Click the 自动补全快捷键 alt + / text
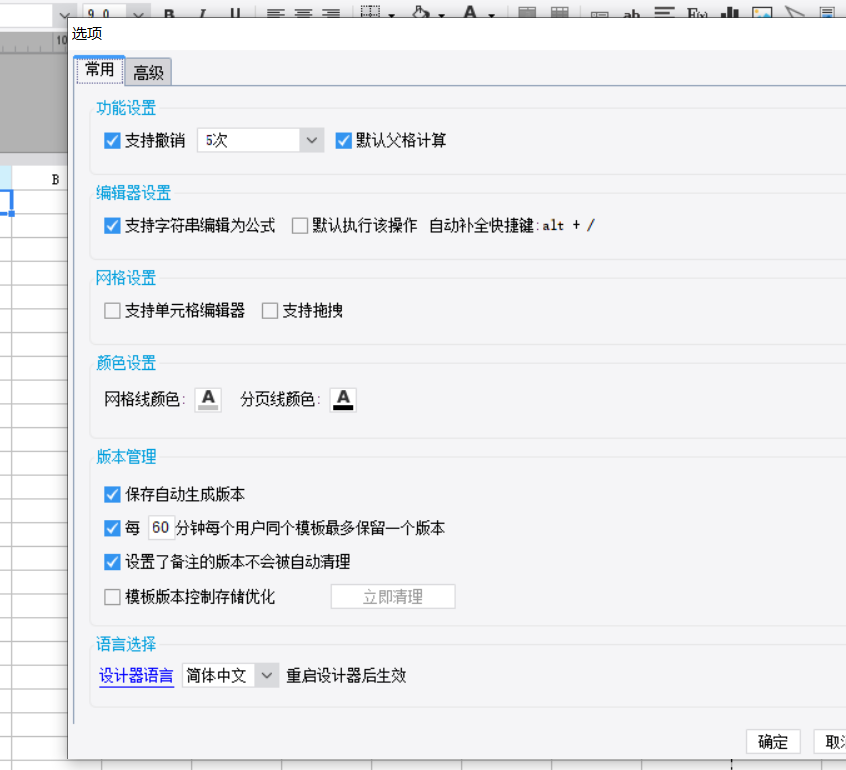The image size is (846, 770). click(512, 226)
